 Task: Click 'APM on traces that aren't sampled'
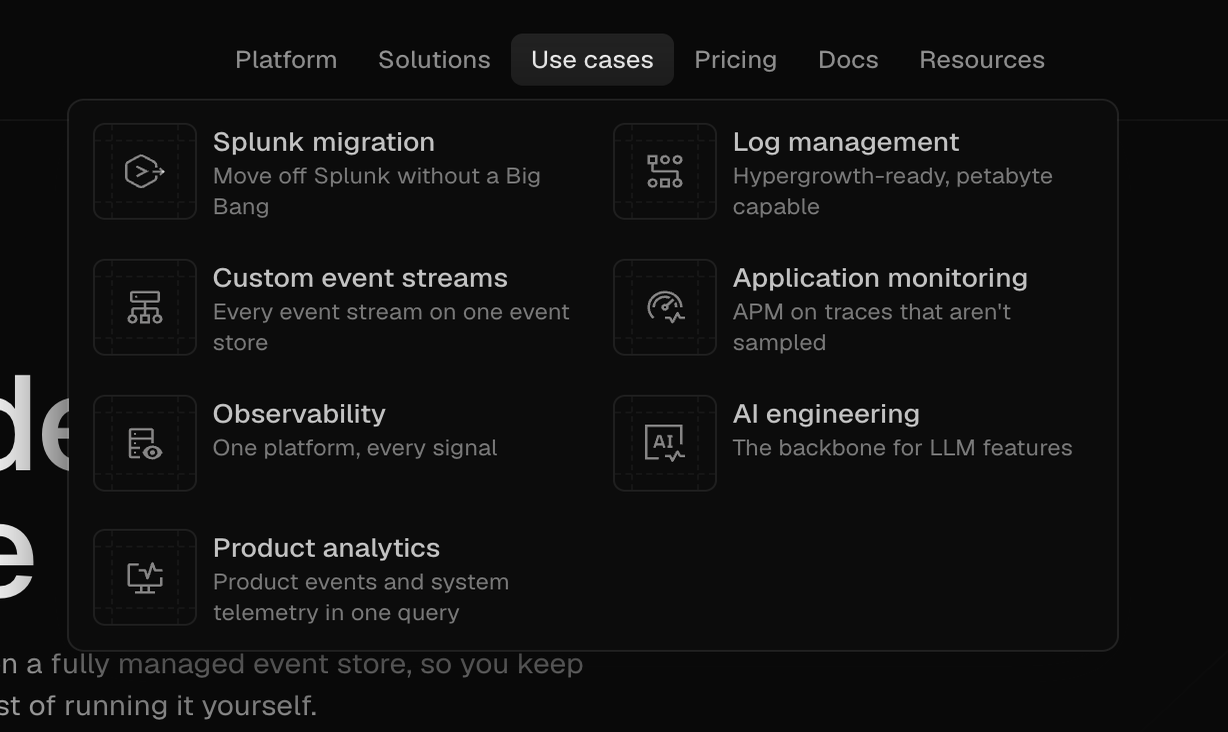(872, 327)
